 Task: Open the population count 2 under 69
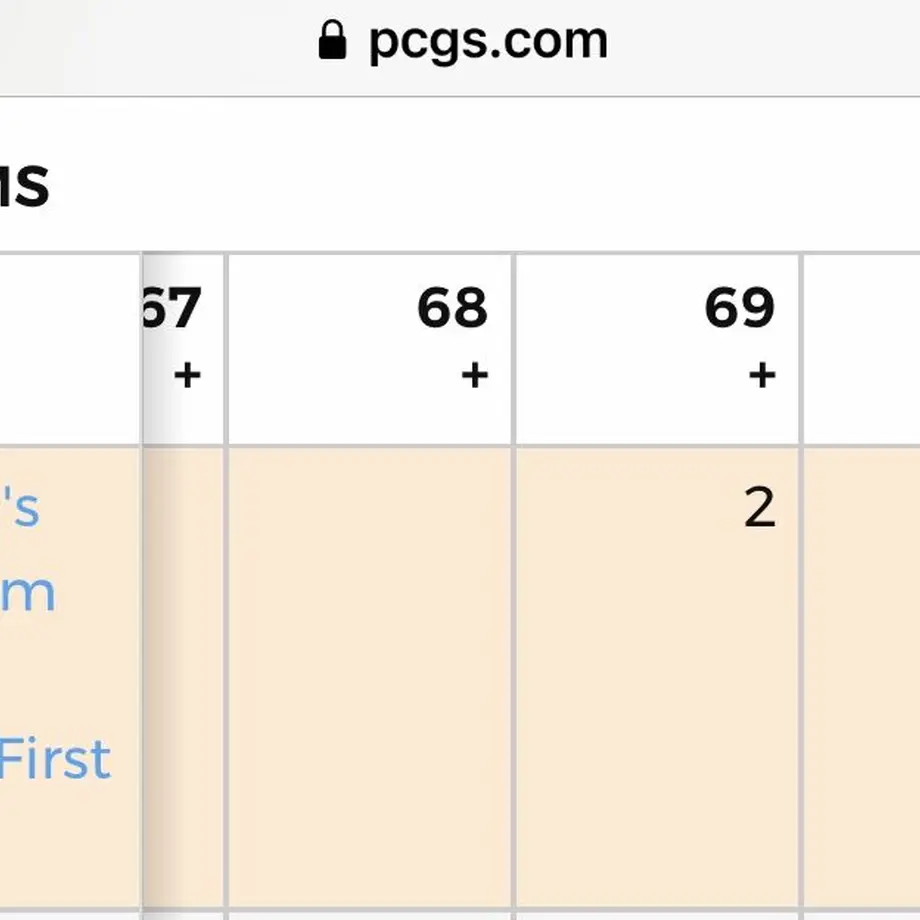760,508
